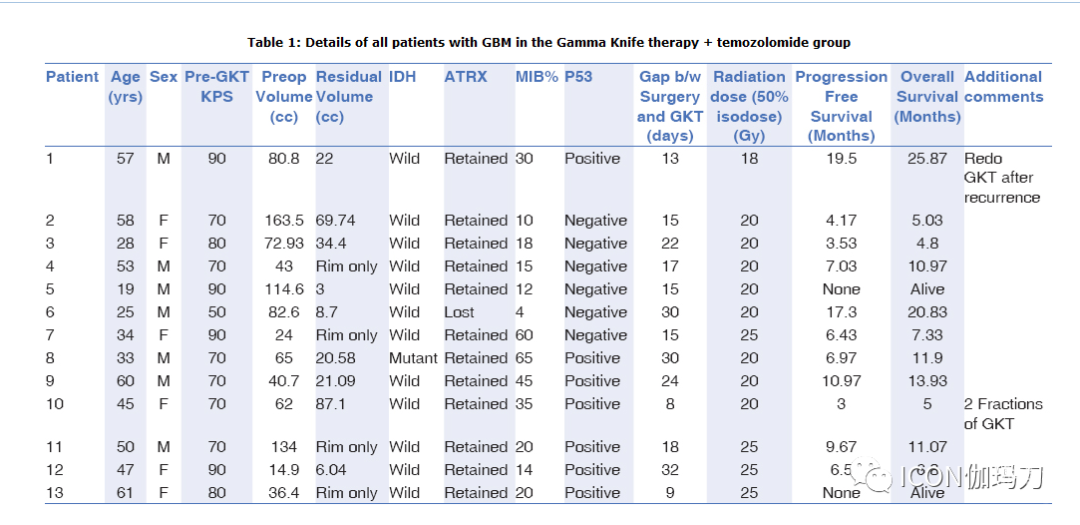Click the '2 Fractions of GKT' comment
The height and width of the screenshot is (525, 1080).
1003,414
